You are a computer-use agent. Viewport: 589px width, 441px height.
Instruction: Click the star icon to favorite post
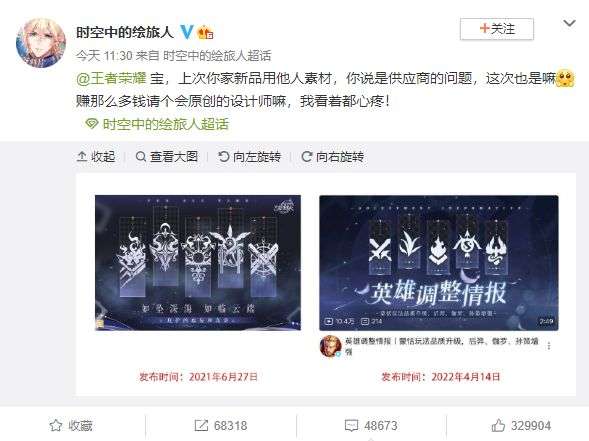56,426
